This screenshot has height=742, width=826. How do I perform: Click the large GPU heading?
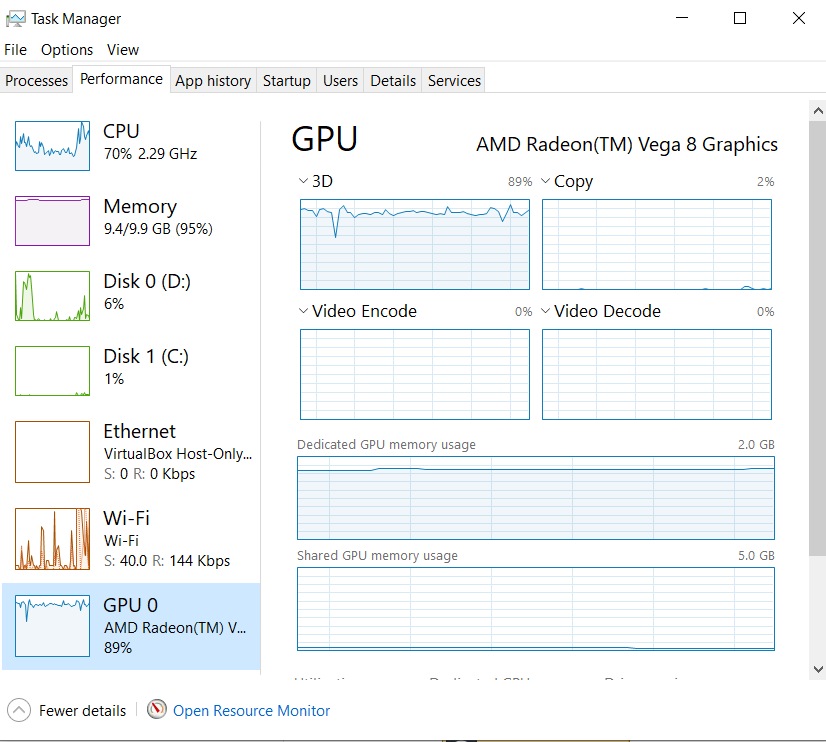324,139
